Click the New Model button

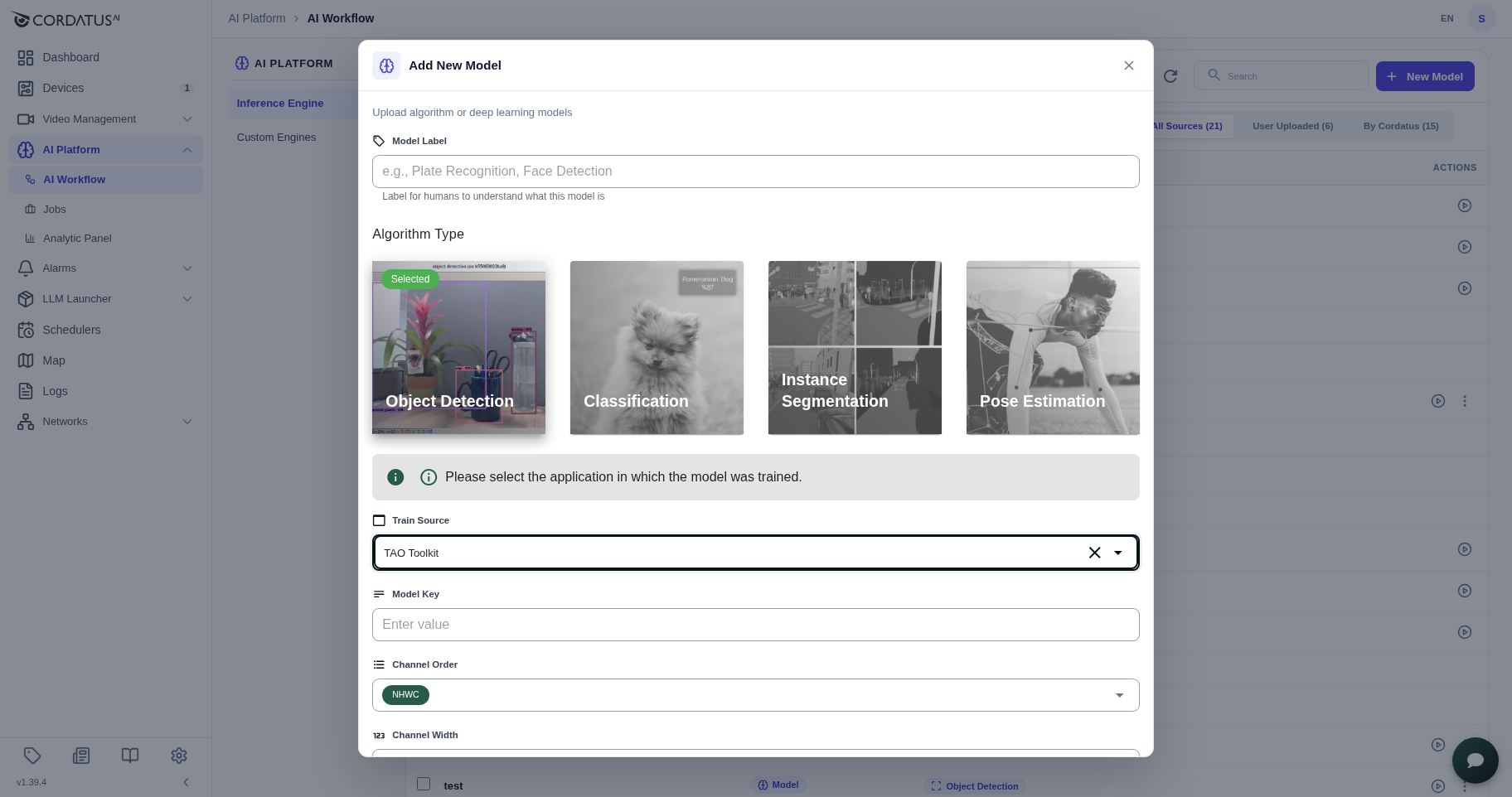click(1425, 76)
